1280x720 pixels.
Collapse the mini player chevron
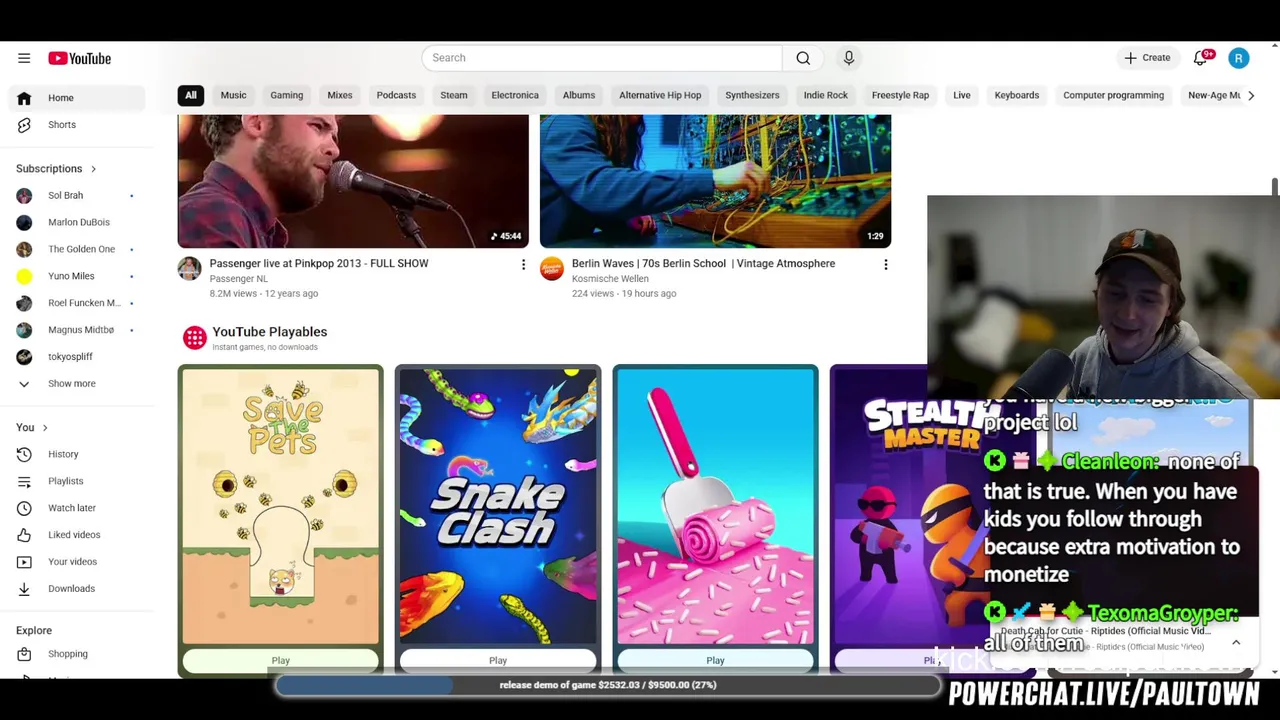click(1236, 643)
